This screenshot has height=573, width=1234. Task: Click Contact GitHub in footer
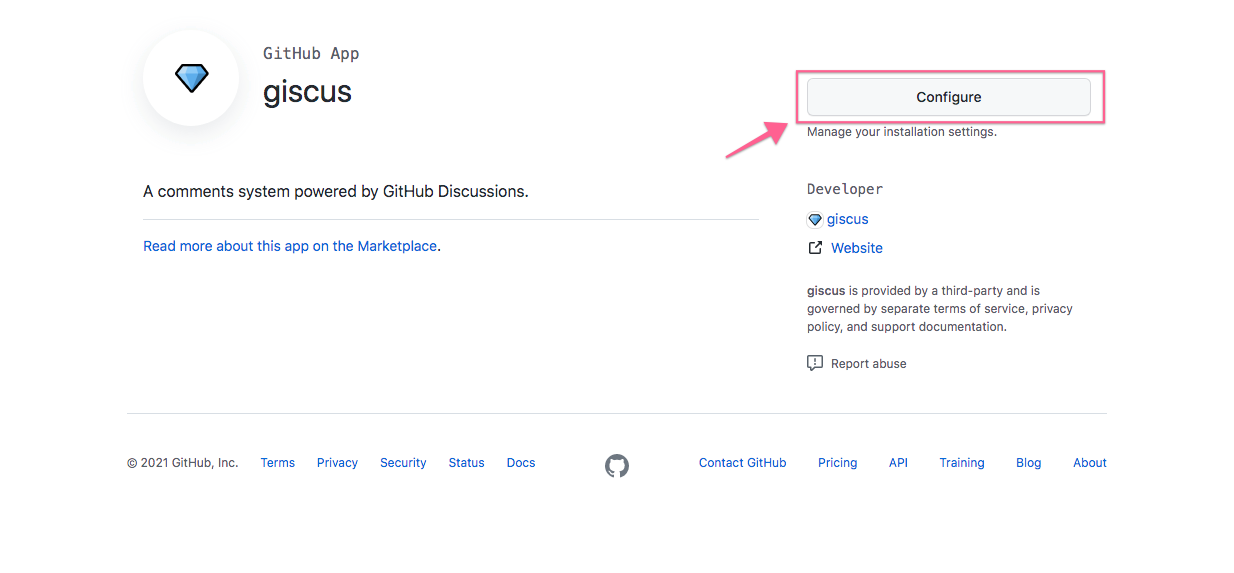743,463
